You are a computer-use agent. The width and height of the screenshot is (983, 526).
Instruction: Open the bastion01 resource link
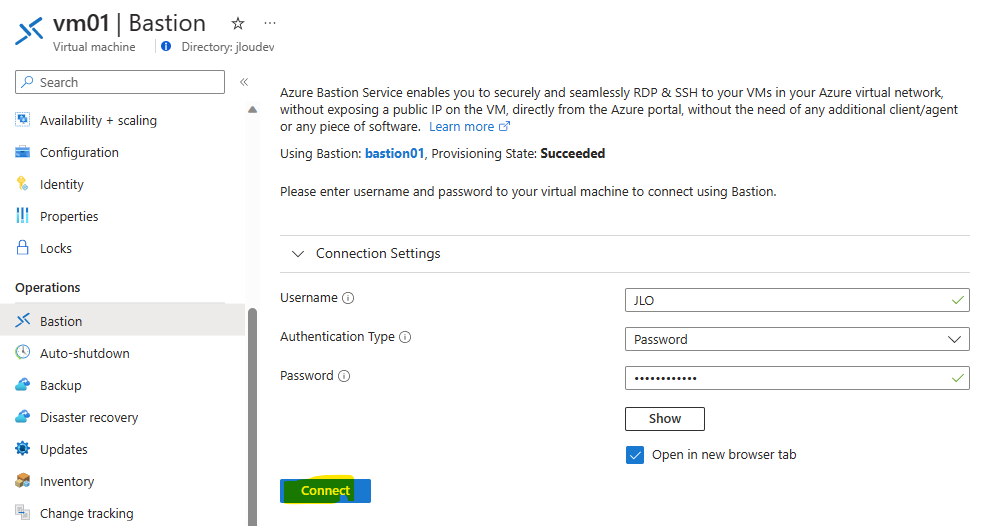click(394, 154)
